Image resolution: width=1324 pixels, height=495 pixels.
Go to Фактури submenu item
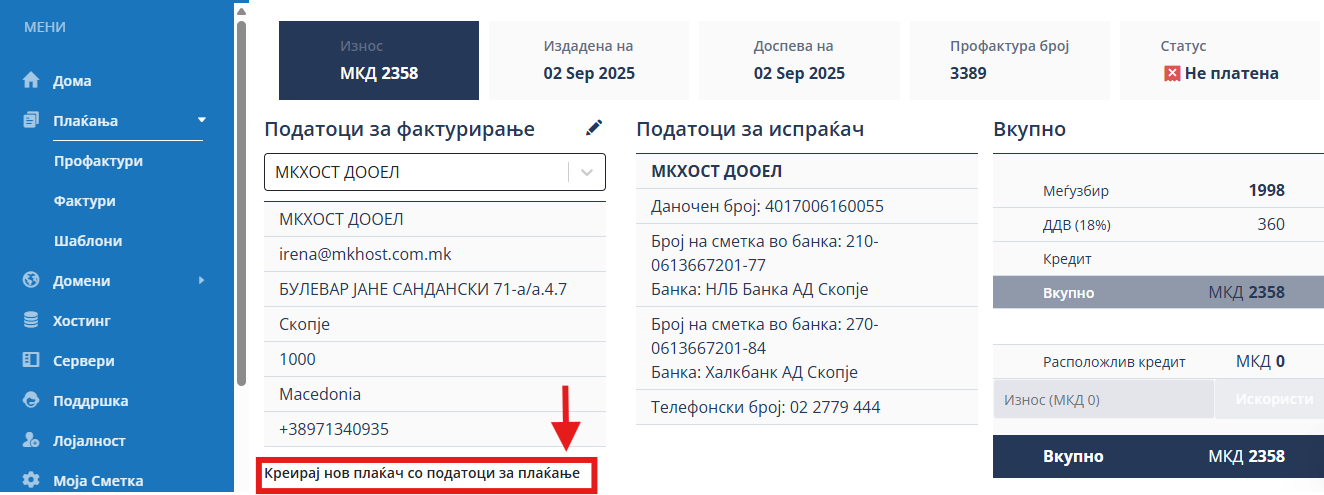[x=85, y=201]
